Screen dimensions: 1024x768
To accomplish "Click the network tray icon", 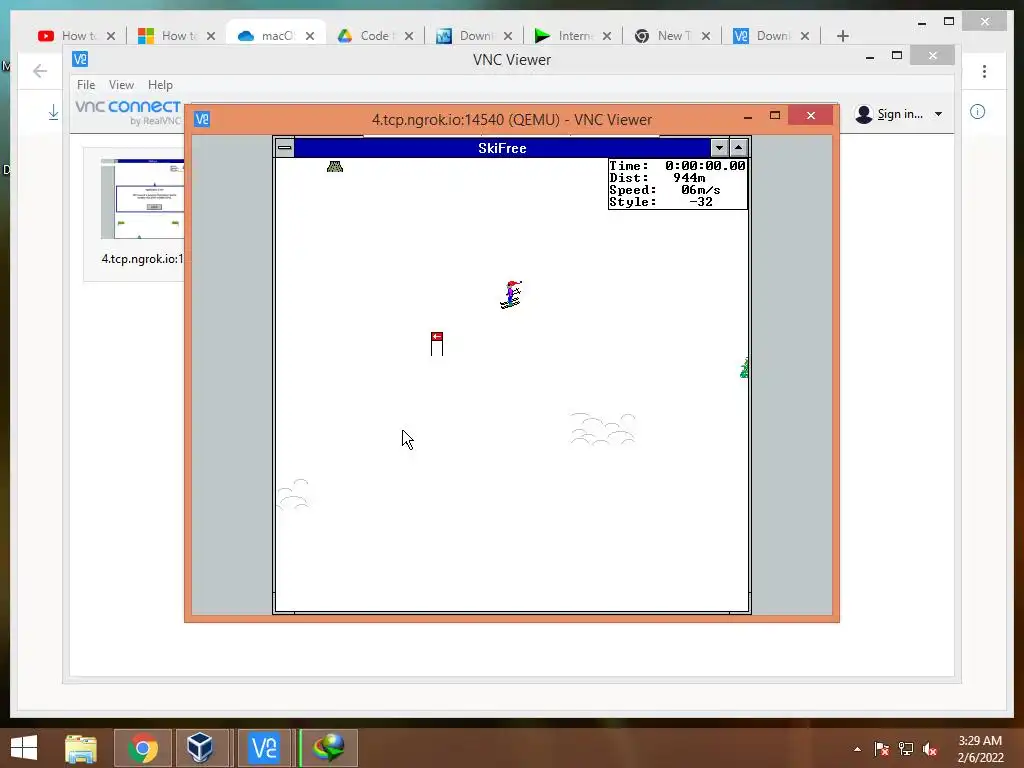I will click(906, 748).
